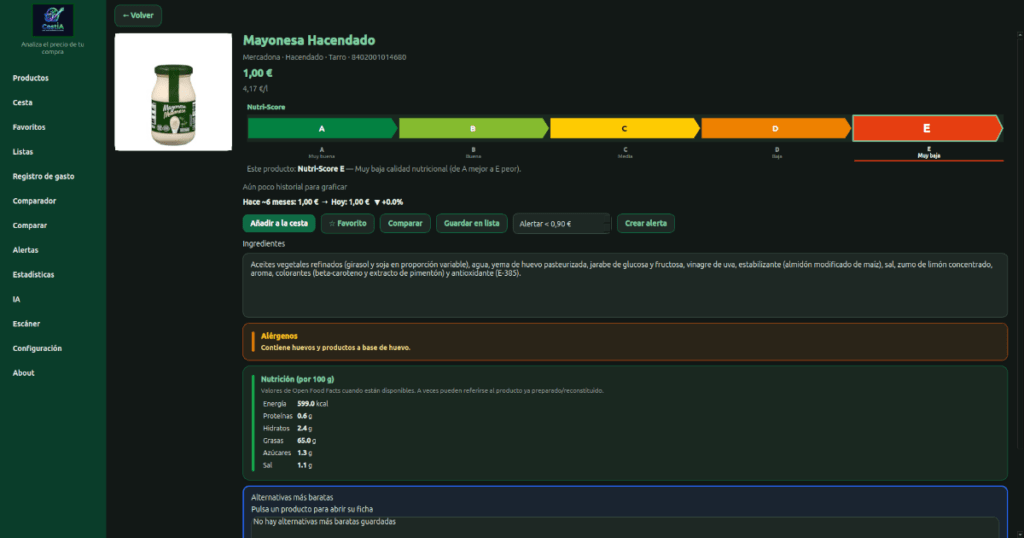Viewport: 1024px width, 538px height.
Task: Select Nutri-Score D orange segment
Action: [x=776, y=129]
